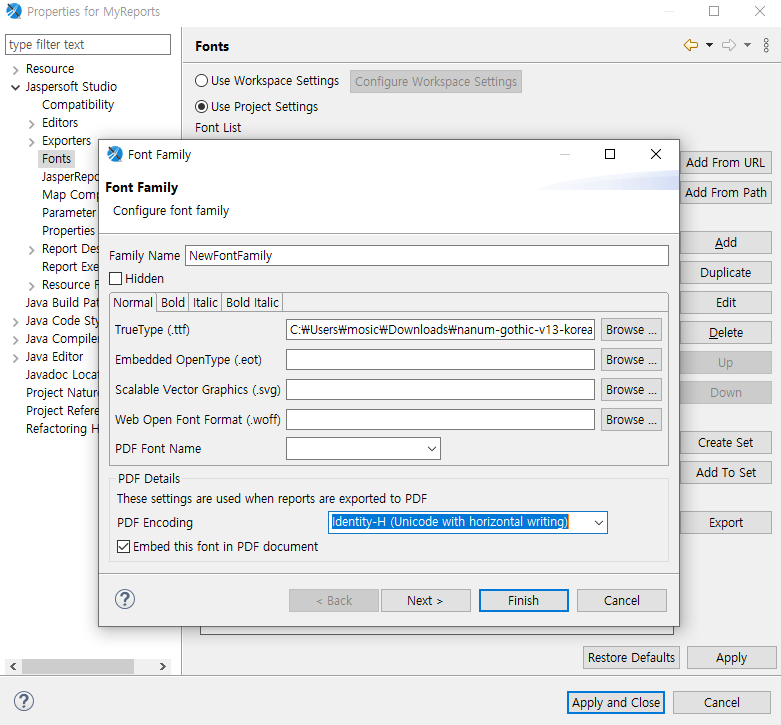This screenshot has width=781, height=725.
Task: Switch to the Italic font tab
Action: [205, 302]
